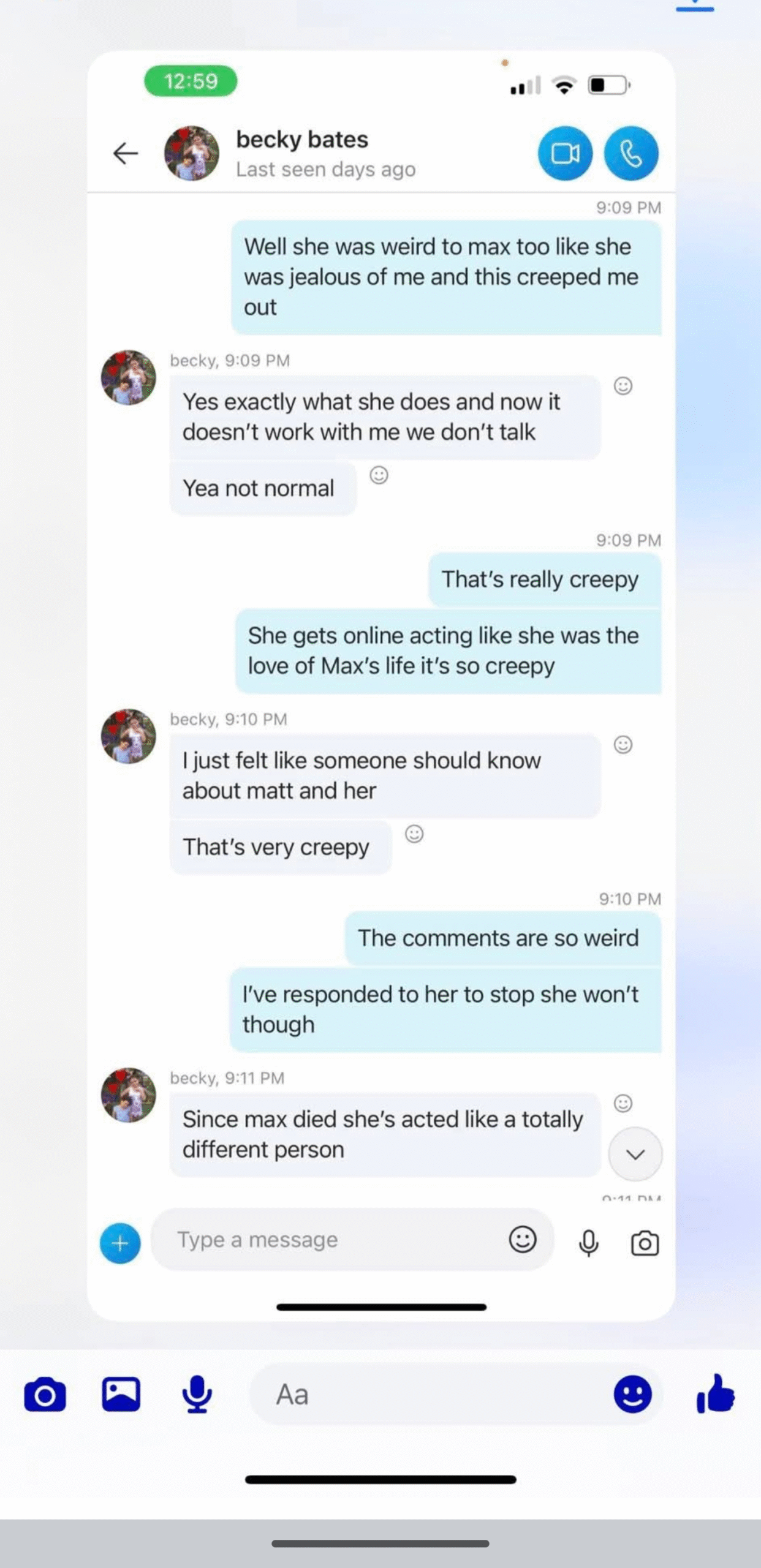Tap the blue microphone in bottom bar
761x1568 pixels.
tap(197, 1395)
